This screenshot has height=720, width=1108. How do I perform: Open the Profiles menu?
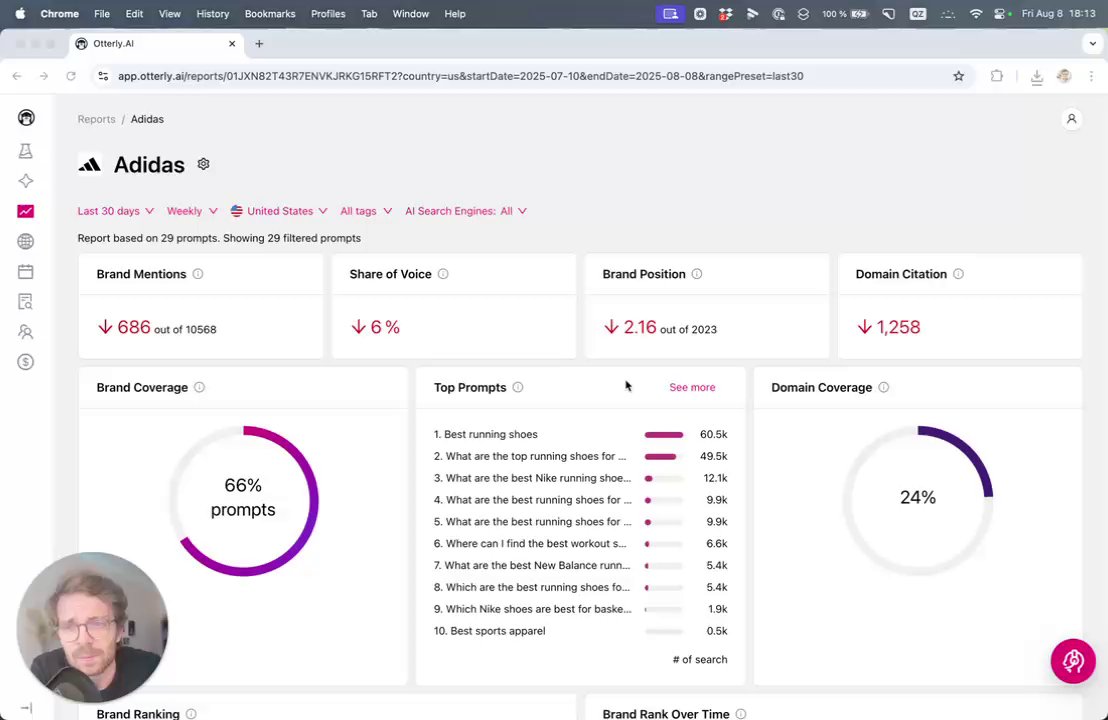click(x=328, y=13)
